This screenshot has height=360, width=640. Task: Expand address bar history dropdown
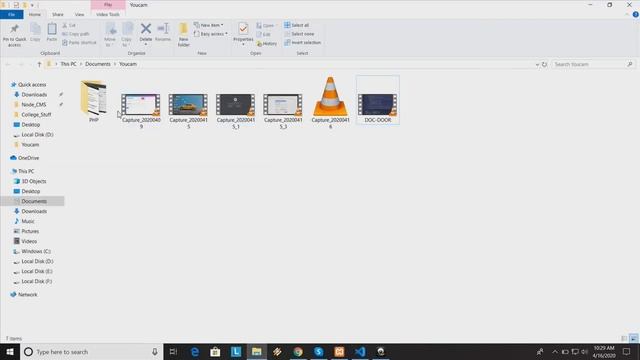point(537,64)
